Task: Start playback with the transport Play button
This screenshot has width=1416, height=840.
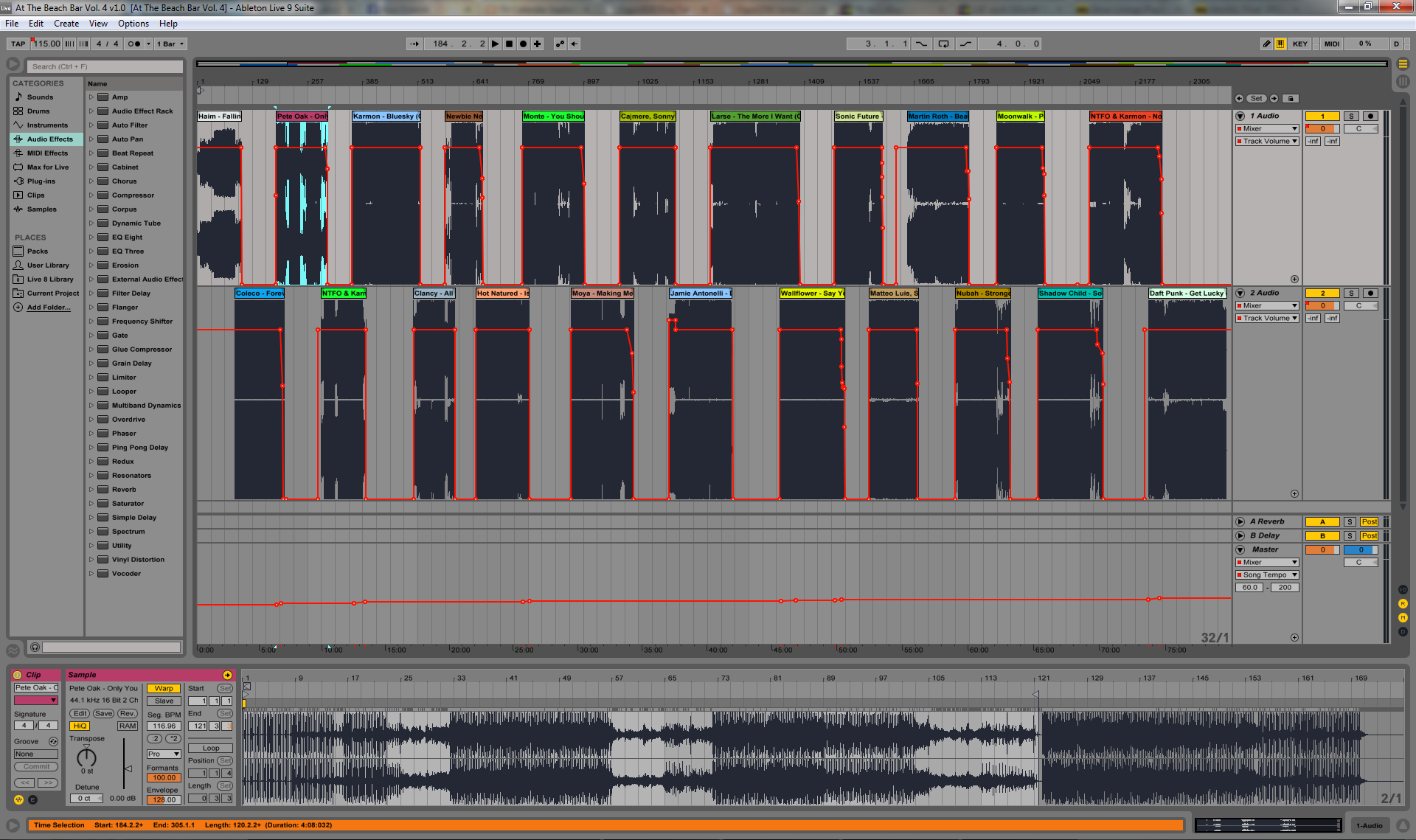Action: (495, 44)
